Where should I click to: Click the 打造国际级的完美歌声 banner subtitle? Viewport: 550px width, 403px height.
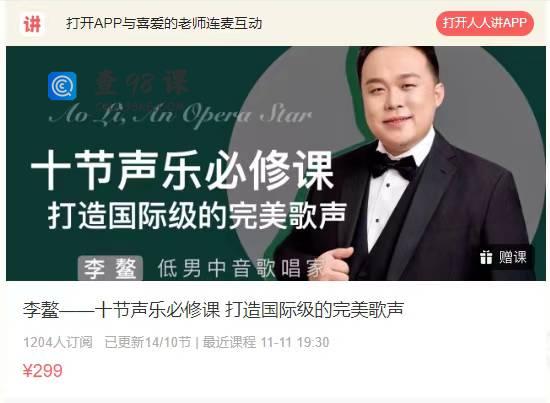click(197, 215)
